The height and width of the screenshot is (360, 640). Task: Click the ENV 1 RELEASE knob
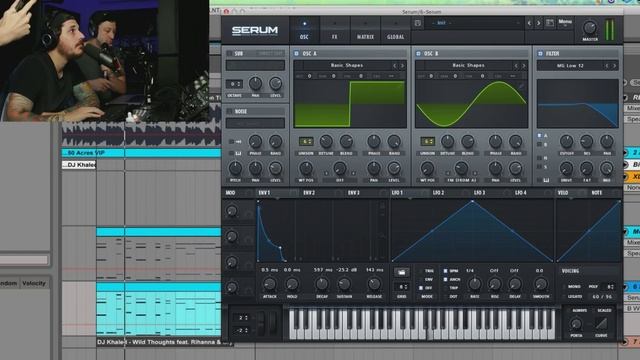point(374,284)
